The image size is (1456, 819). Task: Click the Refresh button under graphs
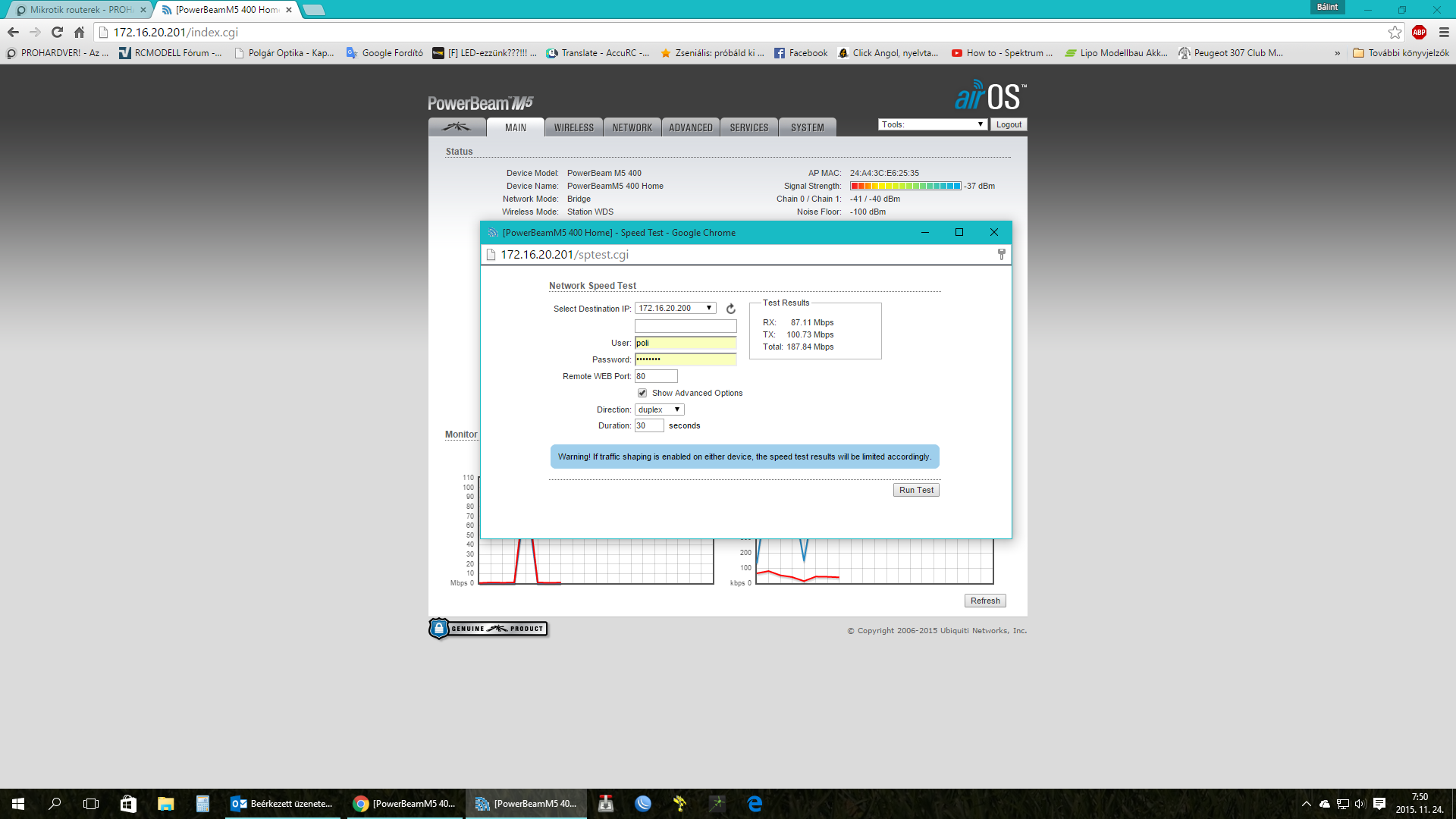point(985,601)
